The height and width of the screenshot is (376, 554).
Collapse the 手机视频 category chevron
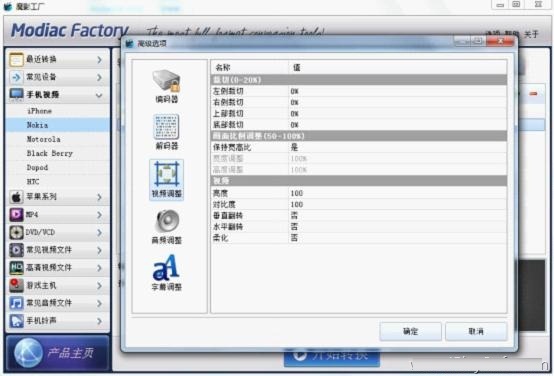[99, 95]
